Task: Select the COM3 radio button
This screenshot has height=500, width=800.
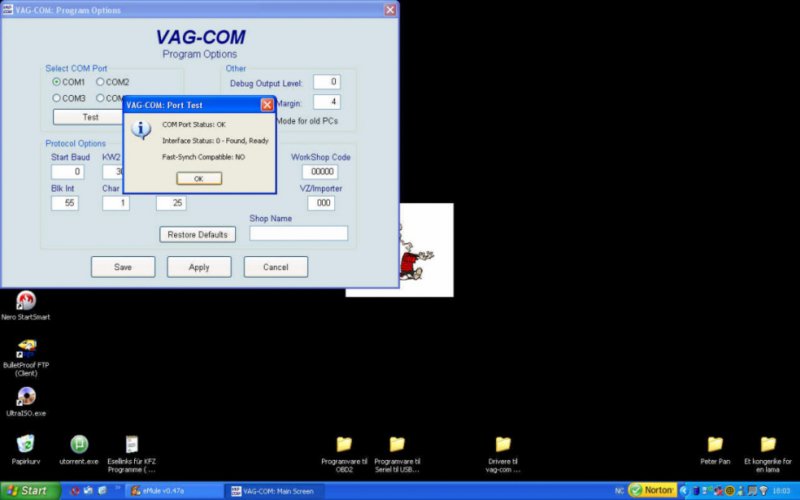Action: pyautogui.click(x=57, y=98)
